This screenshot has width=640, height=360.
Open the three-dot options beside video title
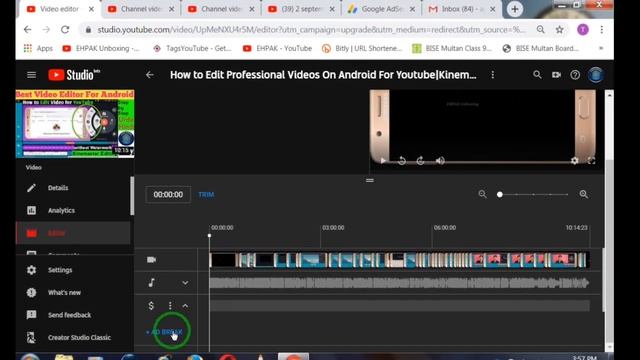click(x=493, y=75)
